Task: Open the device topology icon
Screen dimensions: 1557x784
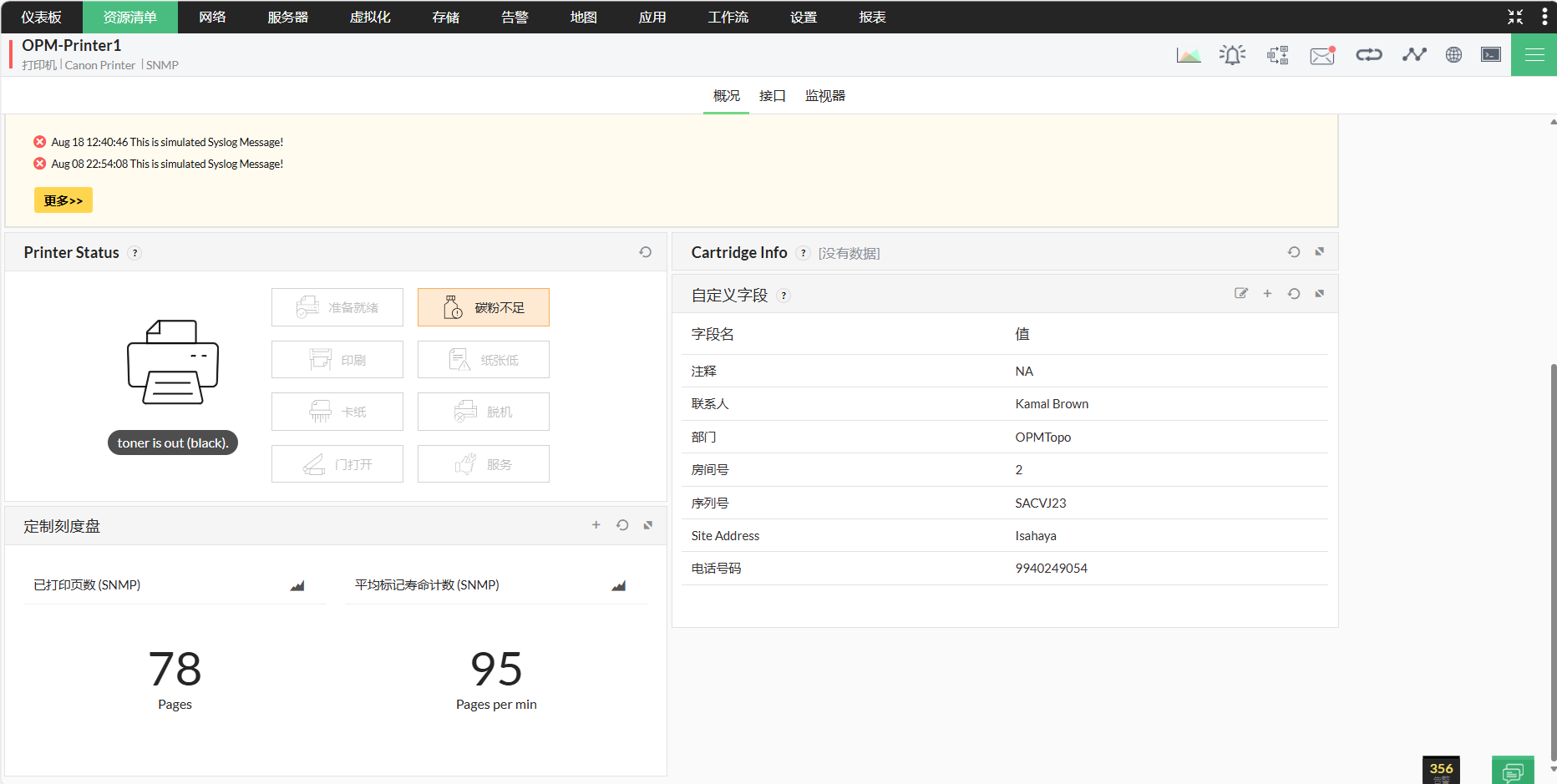Action: pos(1277,54)
